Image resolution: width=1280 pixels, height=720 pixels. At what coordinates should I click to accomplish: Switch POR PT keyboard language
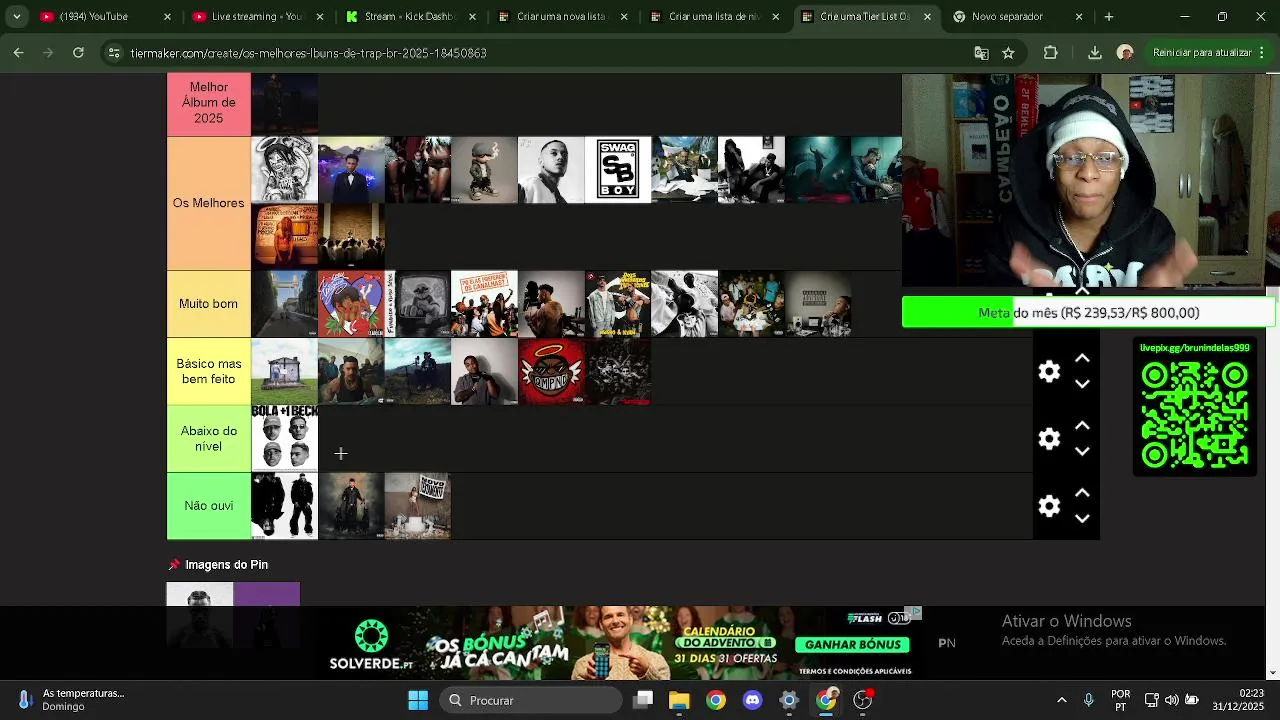[x=1121, y=700]
